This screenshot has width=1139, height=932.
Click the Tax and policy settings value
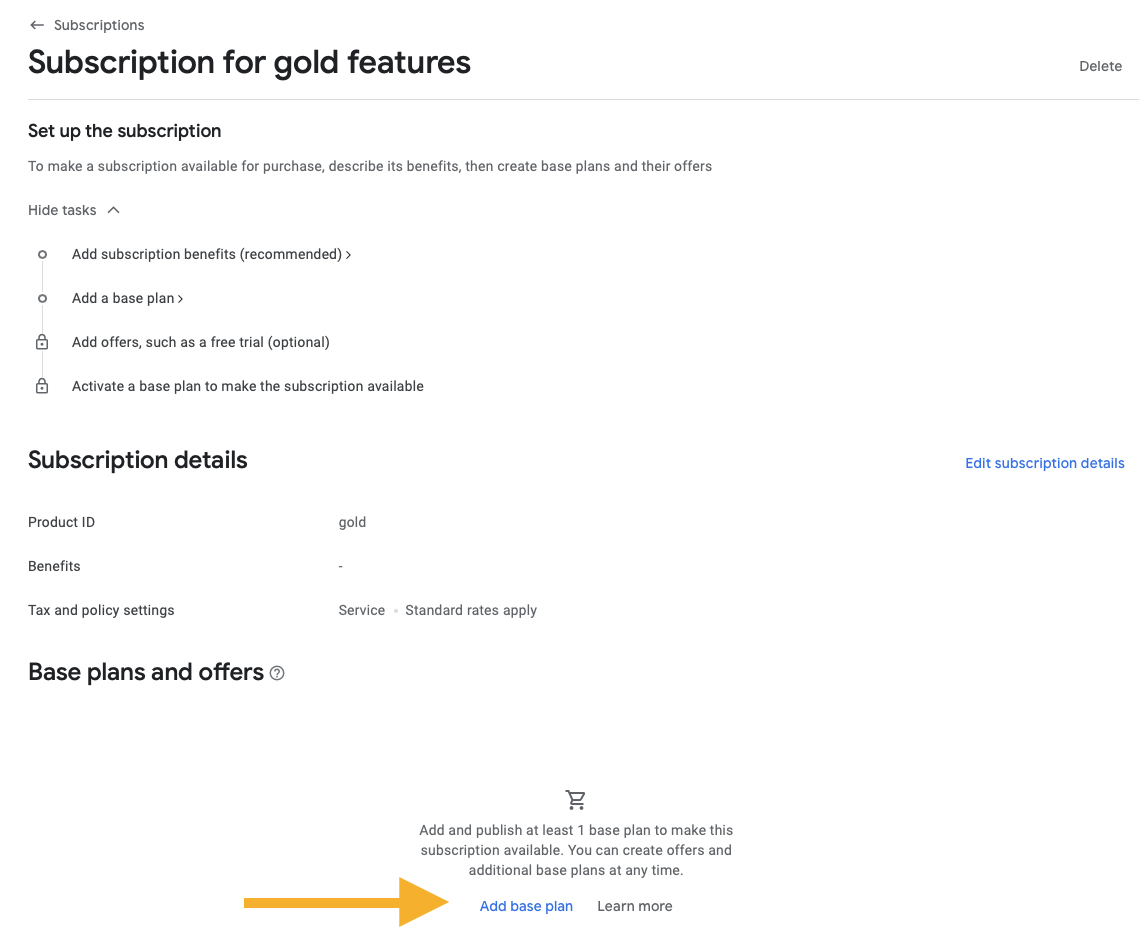click(437, 610)
